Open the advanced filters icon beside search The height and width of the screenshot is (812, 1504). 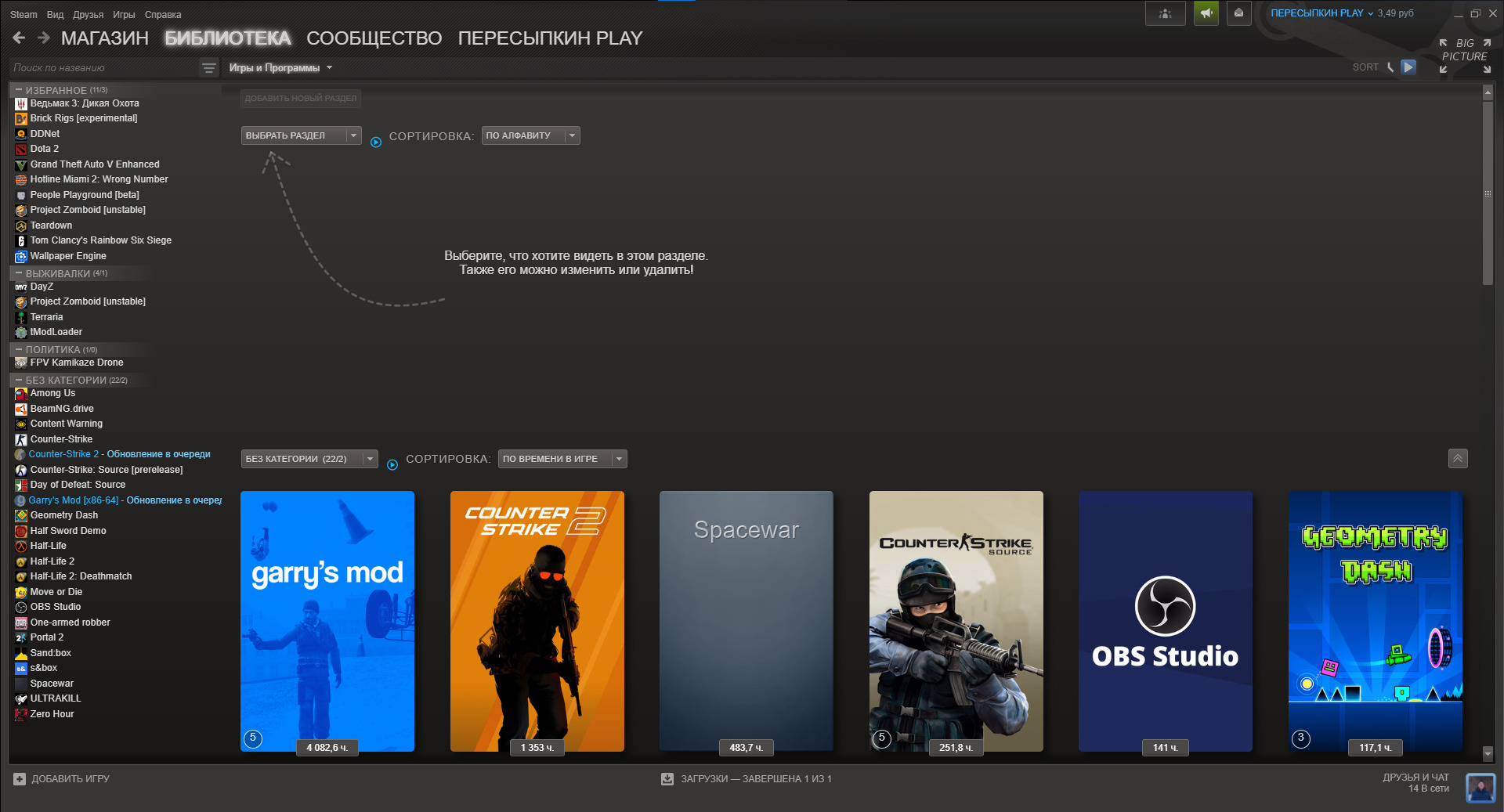[208, 68]
